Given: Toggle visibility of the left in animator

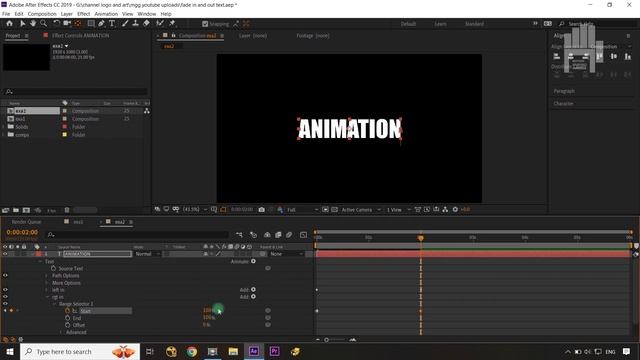Looking at the screenshot, I should coord(5,290).
